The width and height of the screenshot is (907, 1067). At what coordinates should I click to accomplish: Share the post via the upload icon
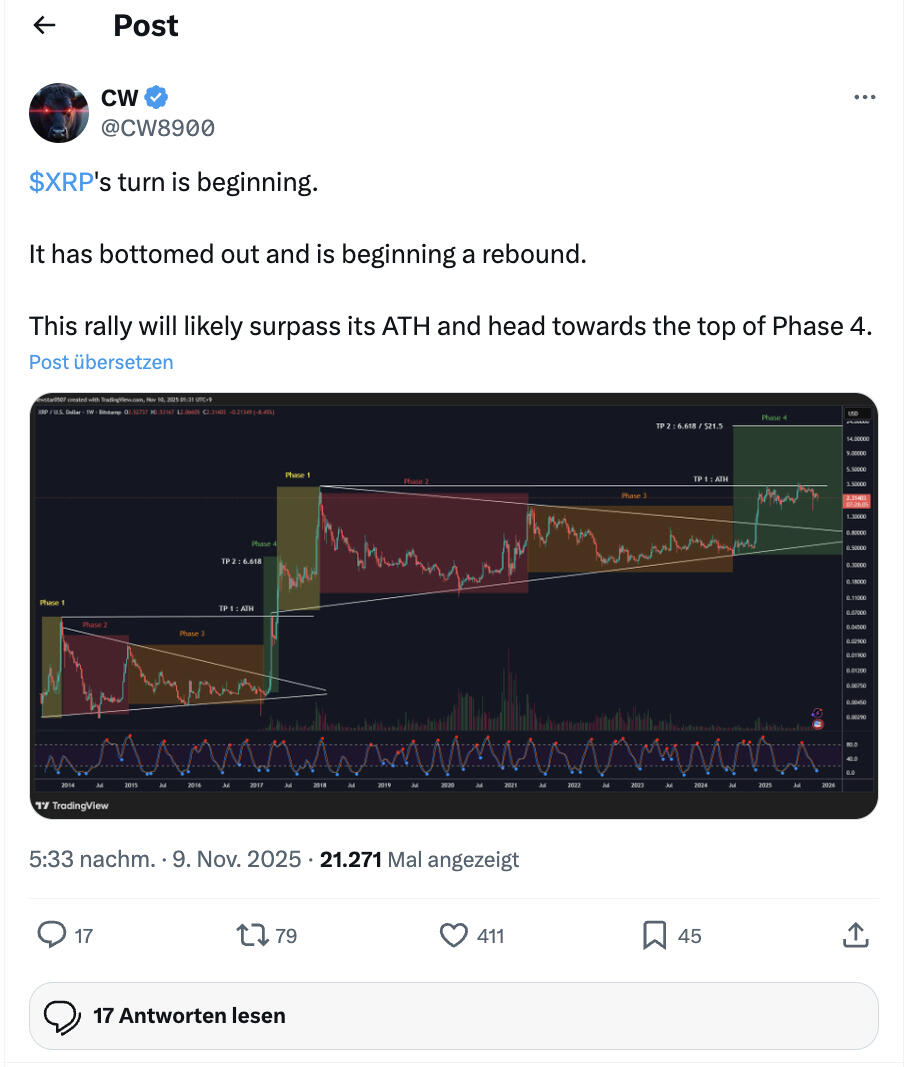coord(855,935)
